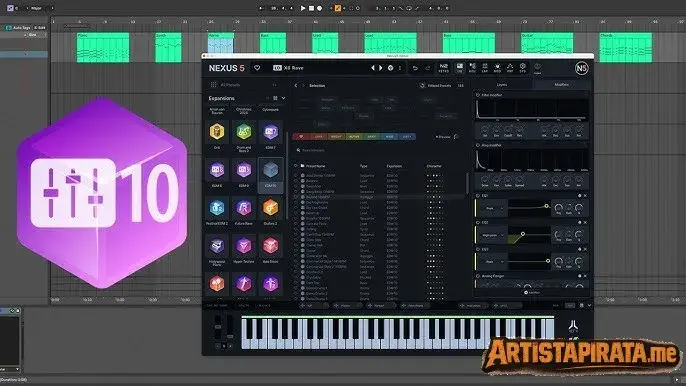Remove EQ1 effect with its X button
686x386 pixels.
[x=585, y=196]
